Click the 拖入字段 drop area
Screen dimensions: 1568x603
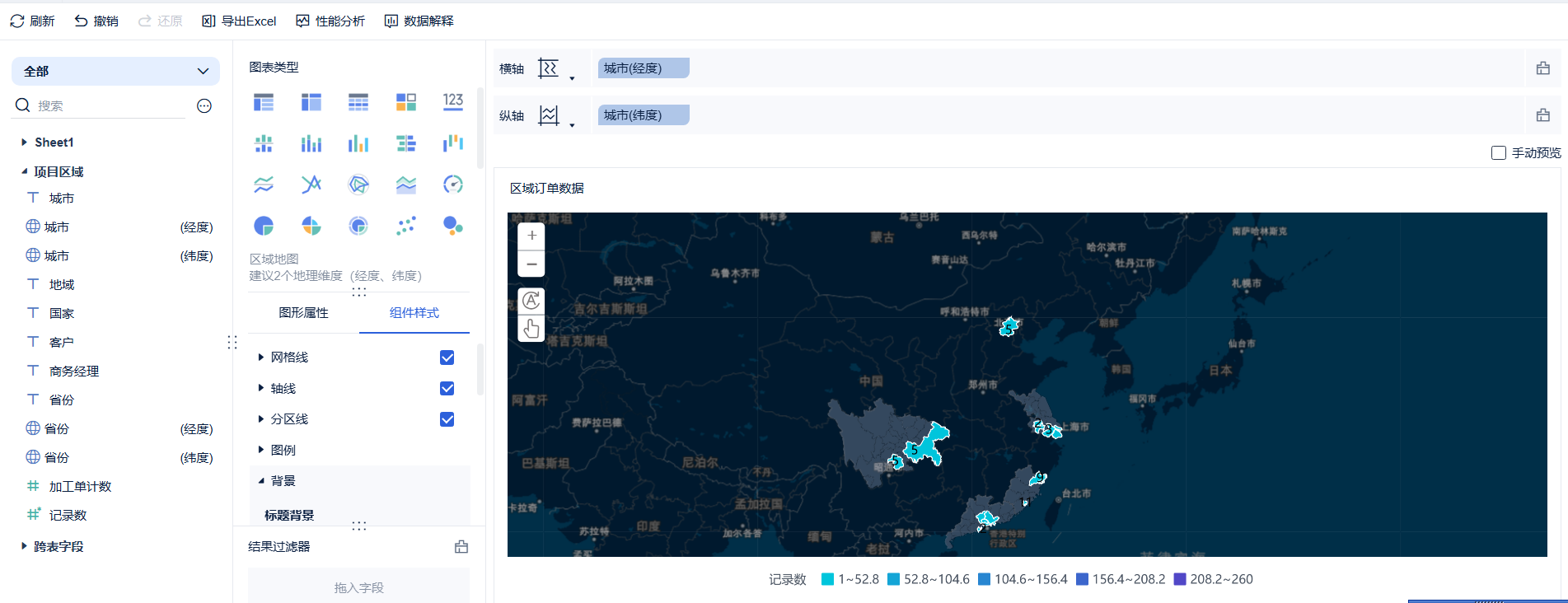pyautogui.click(x=359, y=587)
